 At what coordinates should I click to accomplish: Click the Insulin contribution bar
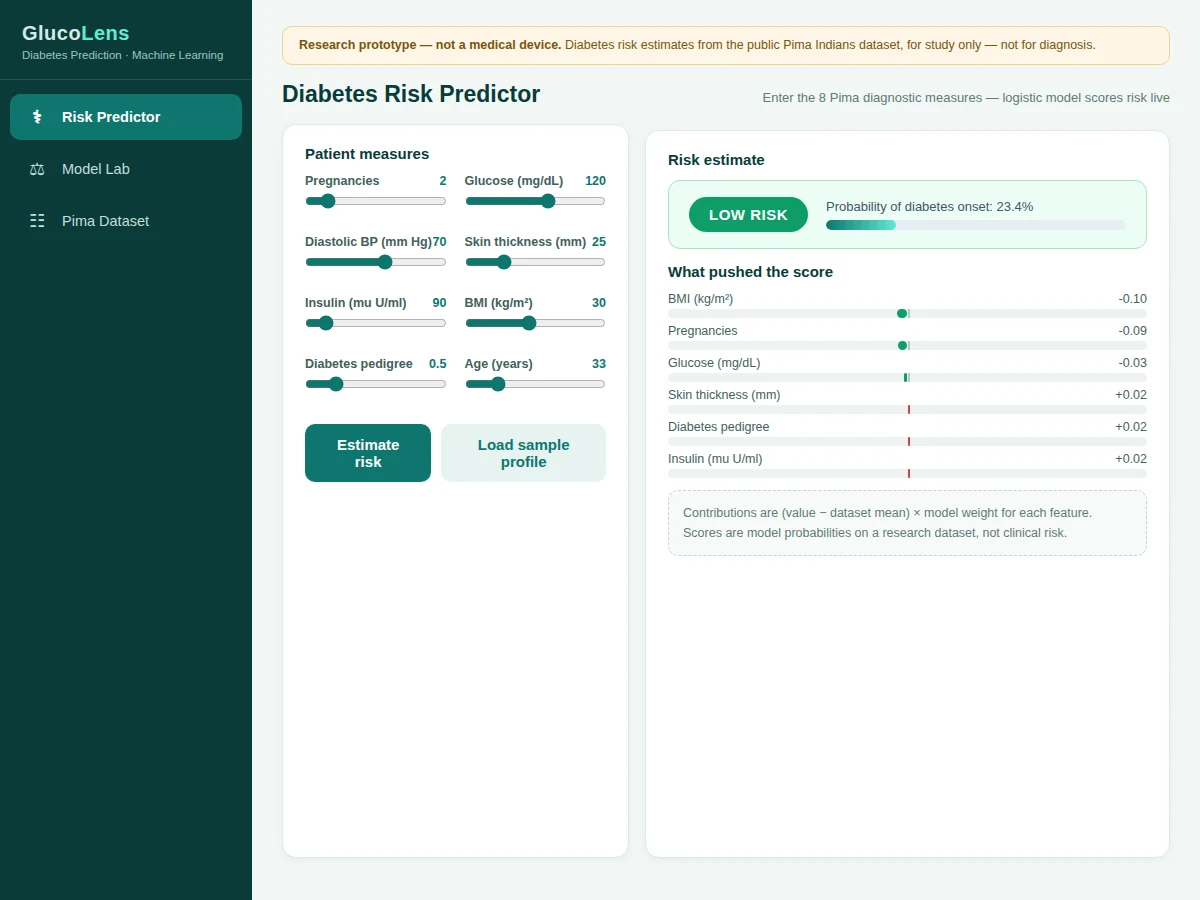coord(907,473)
